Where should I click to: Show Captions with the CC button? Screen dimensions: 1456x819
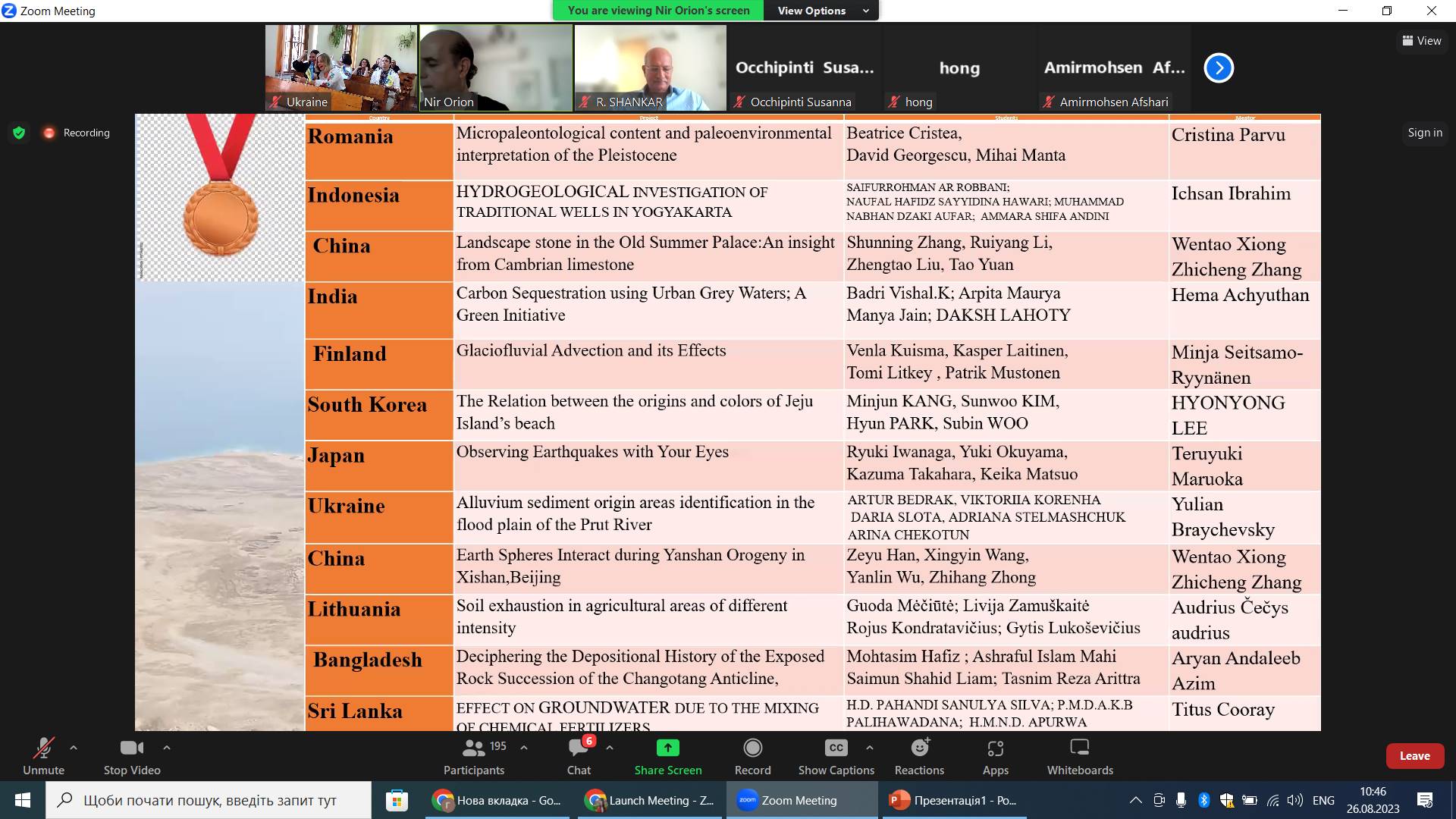point(836,756)
